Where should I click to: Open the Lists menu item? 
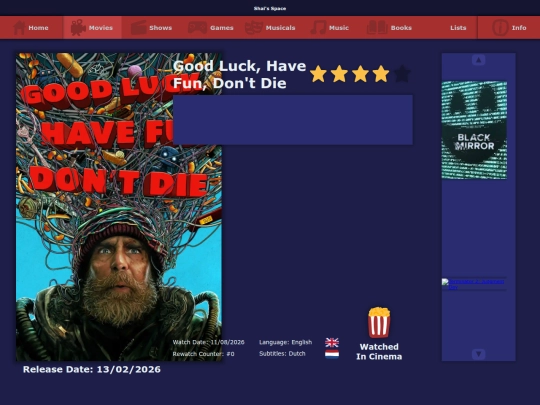point(458,28)
